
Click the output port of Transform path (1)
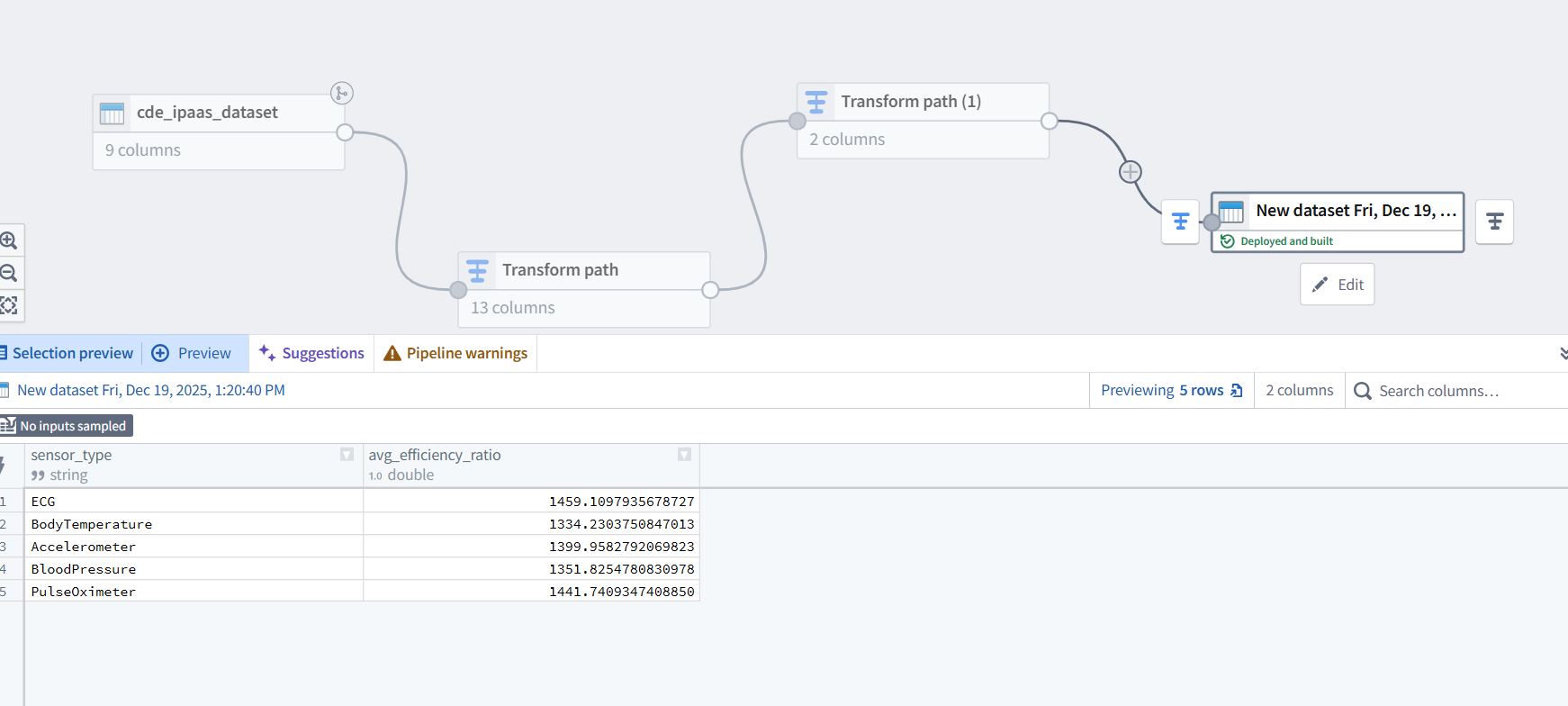pos(1050,121)
